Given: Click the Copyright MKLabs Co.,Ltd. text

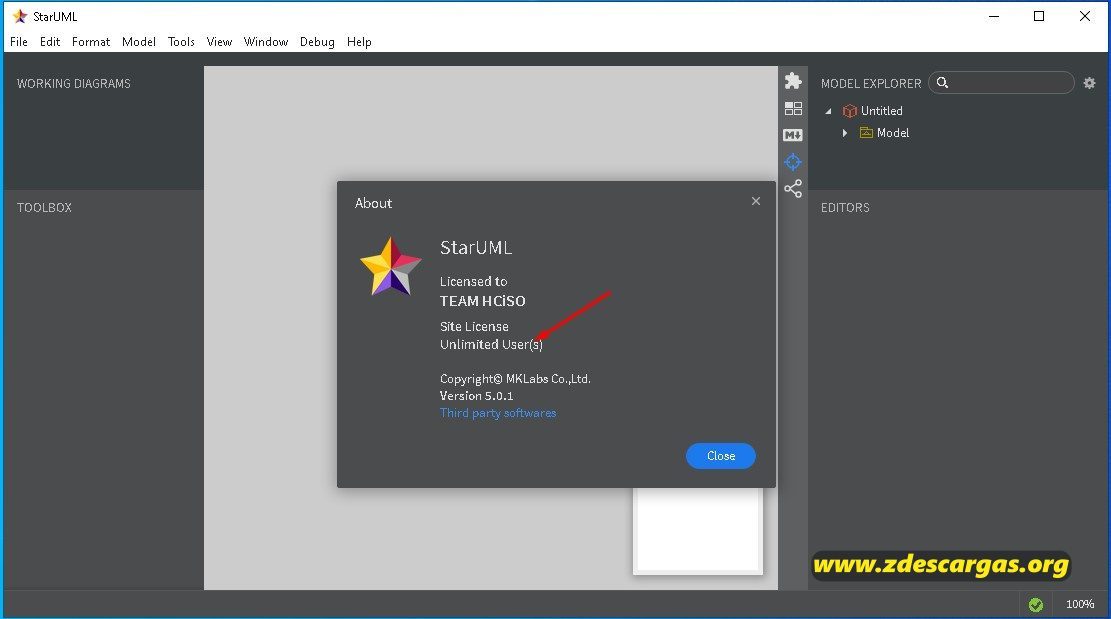Looking at the screenshot, I should tap(515, 379).
